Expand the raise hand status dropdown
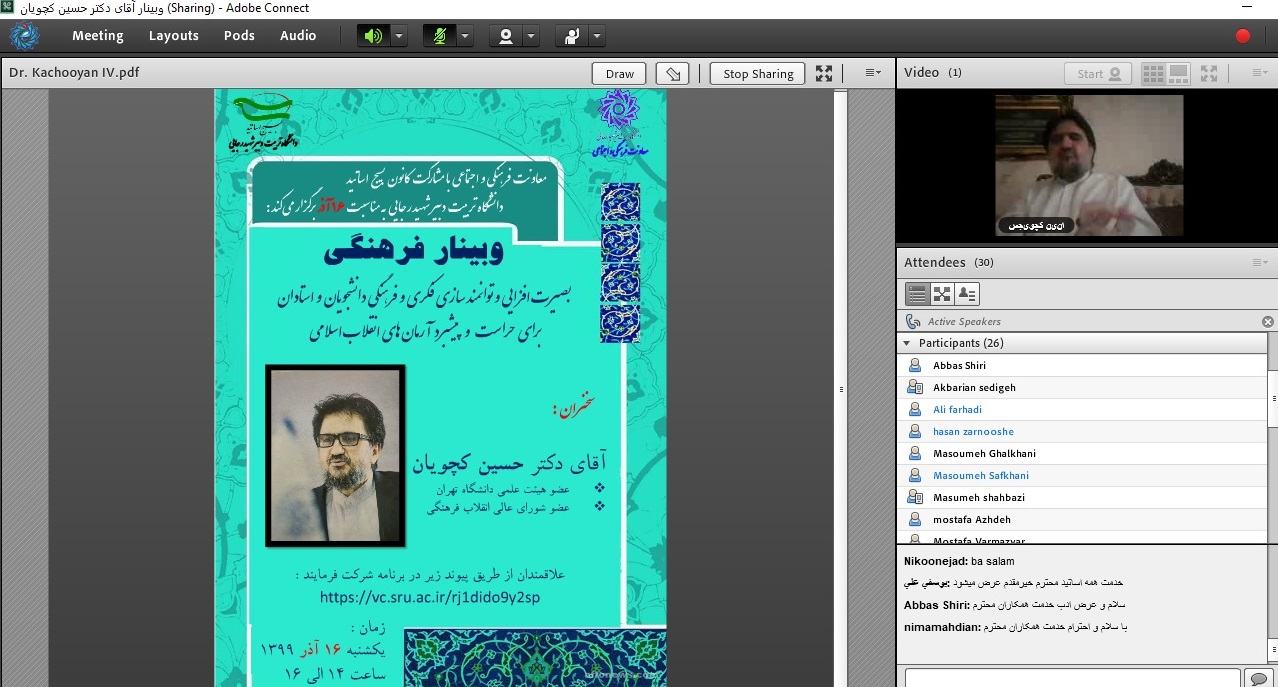The width and height of the screenshot is (1278, 687). coord(596,36)
